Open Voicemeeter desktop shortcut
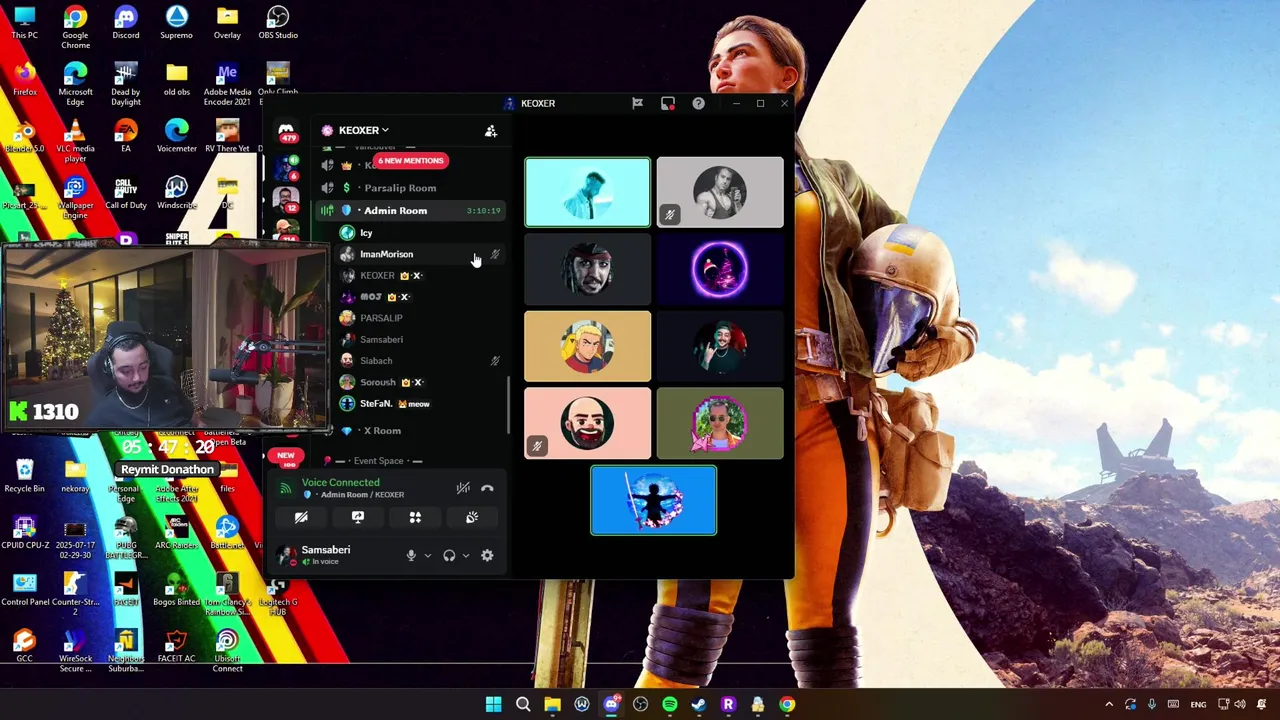 (x=176, y=136)
